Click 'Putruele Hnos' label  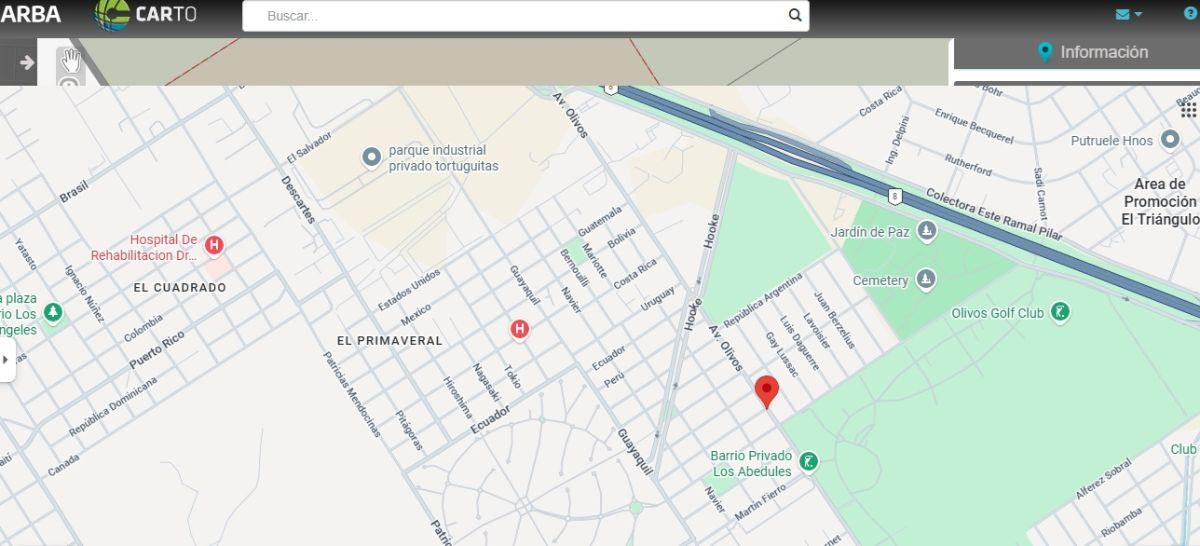point(1112,141)
